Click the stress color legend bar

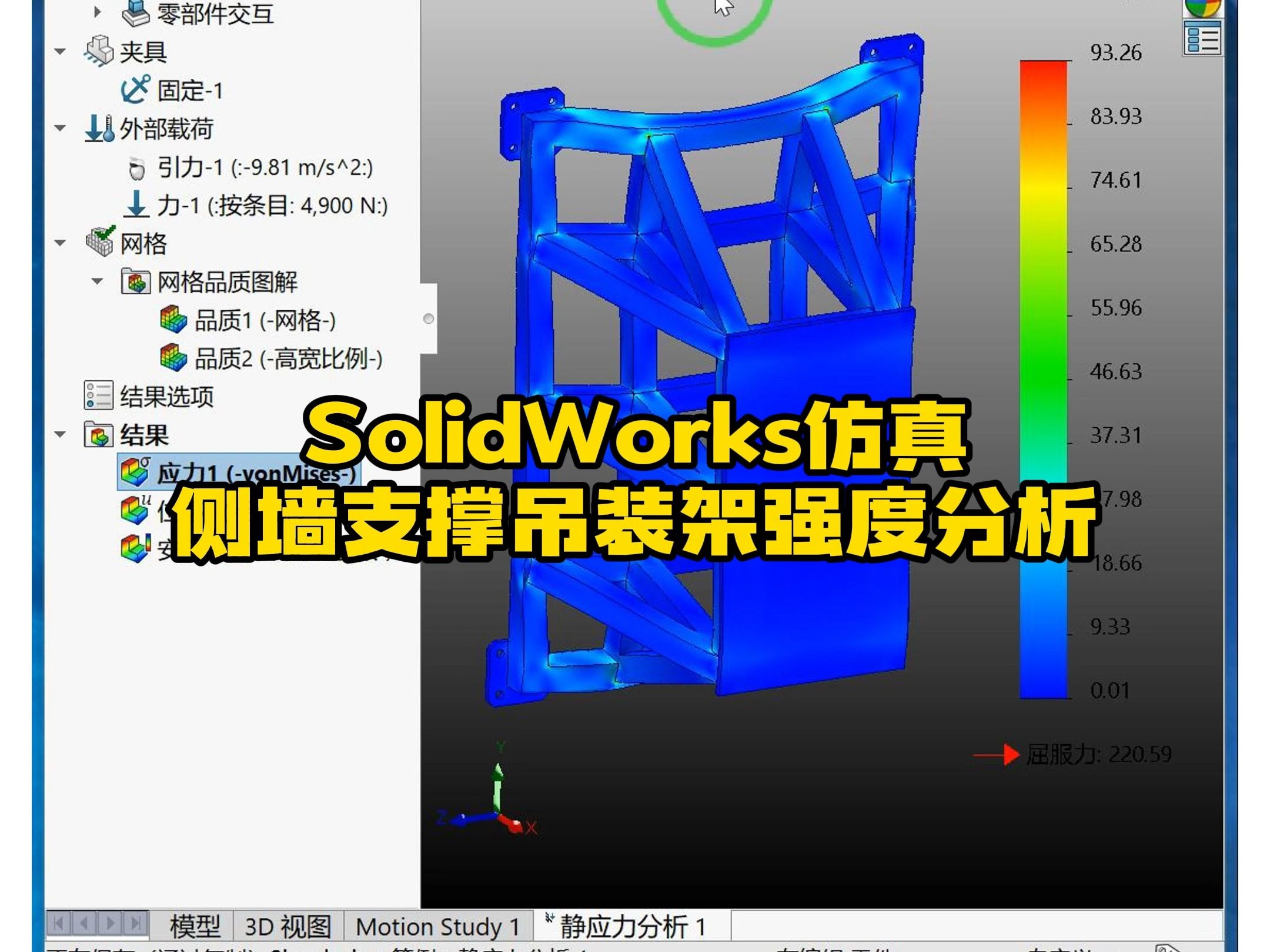pyautogui.click(x=1044, y=379)
